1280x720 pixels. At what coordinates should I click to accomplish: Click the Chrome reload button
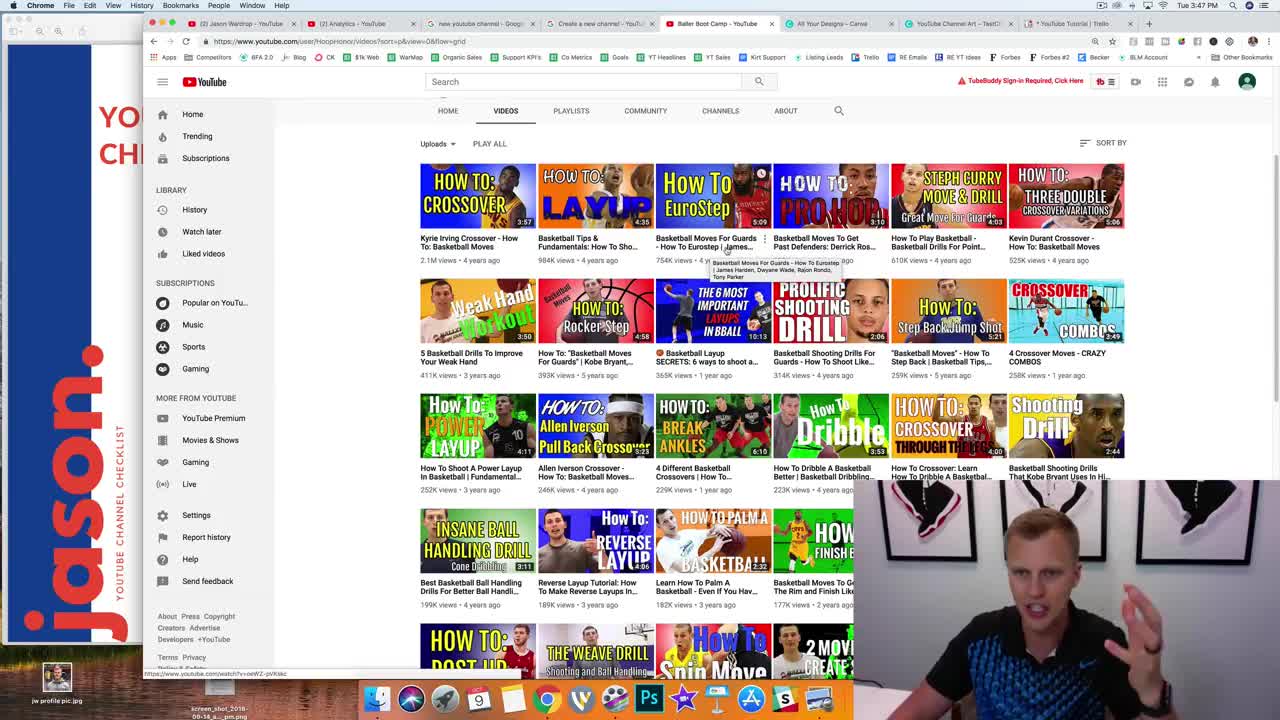(186, 41)
